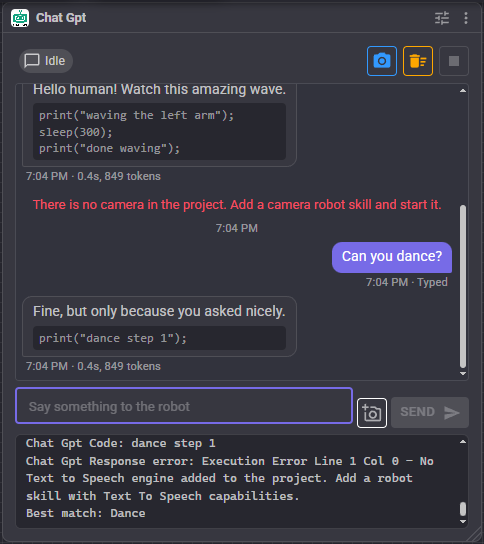Click 'Fine, but only because you asked nicely.' reply
Image resolution: width=484 pixels, height=544 pixels.
tap(159, 311)
